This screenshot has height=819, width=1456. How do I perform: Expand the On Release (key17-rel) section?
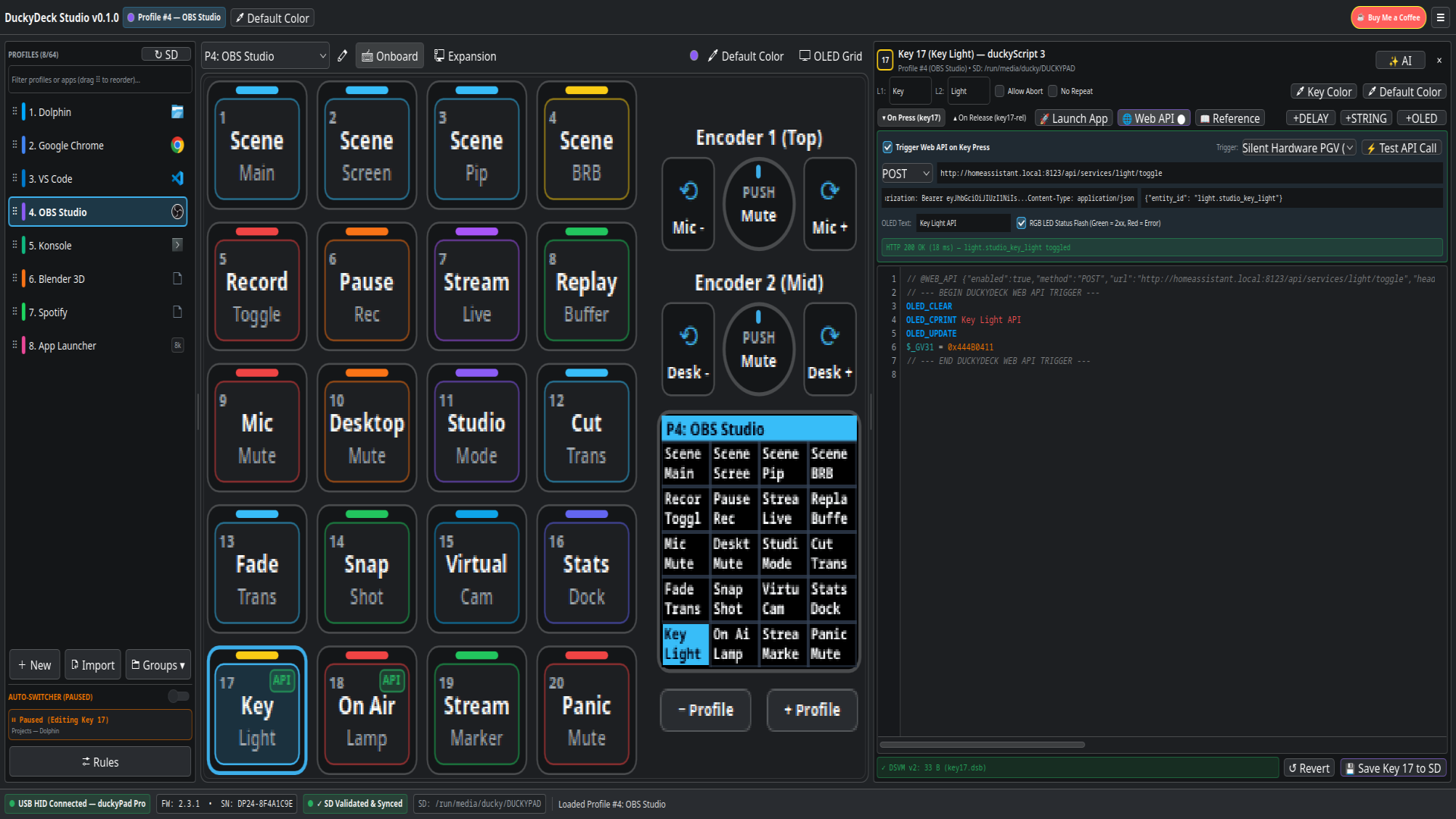coord(990,118)
